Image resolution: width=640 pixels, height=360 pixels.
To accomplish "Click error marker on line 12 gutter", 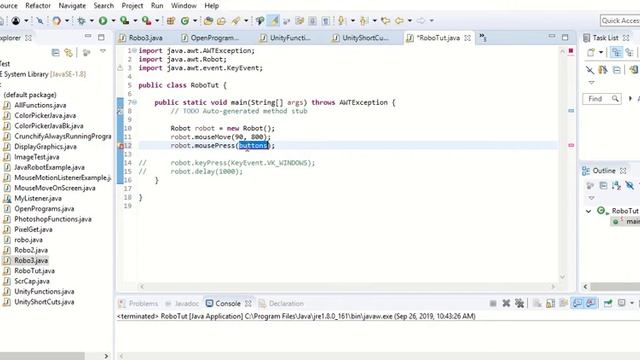I will click(120, 146).
